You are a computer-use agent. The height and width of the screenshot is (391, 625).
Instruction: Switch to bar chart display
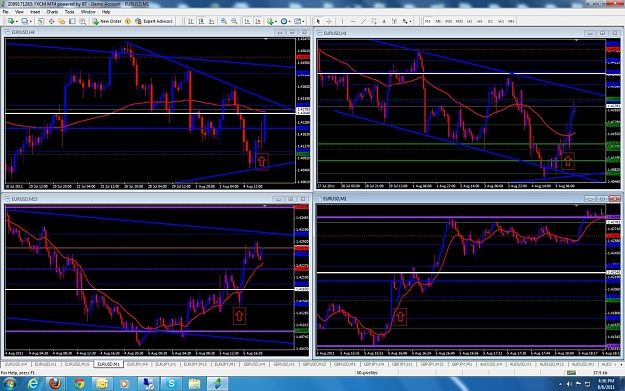click(191, 21)
